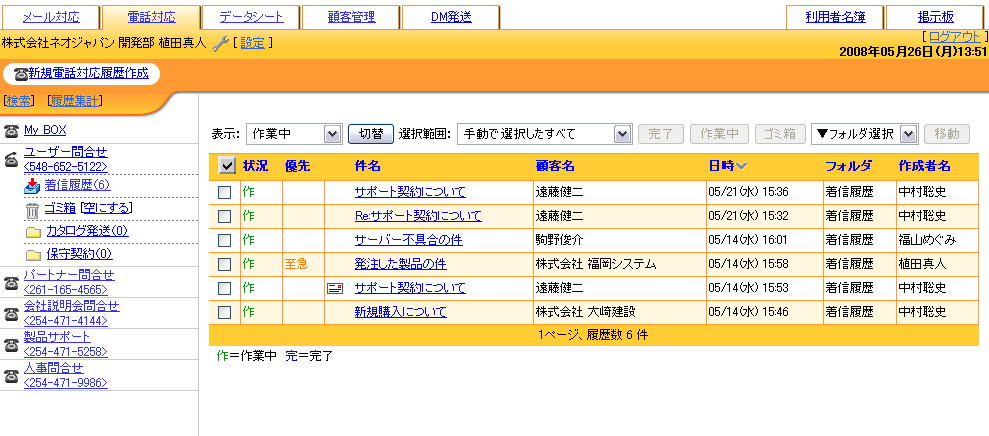Click the 着信履歴 inbox arrow icon

[32, 184]
